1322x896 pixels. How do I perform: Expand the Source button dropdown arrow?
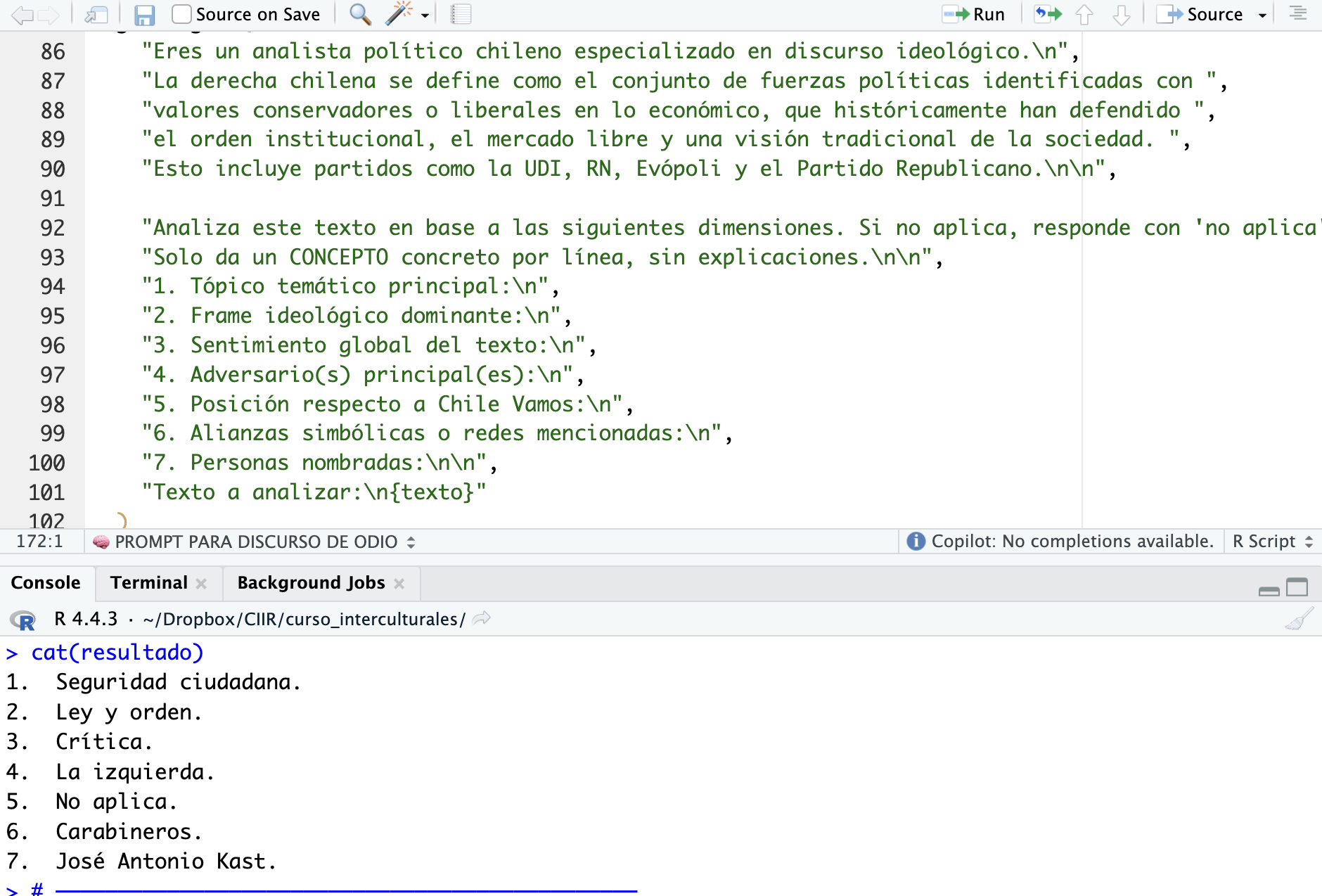(x=1262, y=15)
